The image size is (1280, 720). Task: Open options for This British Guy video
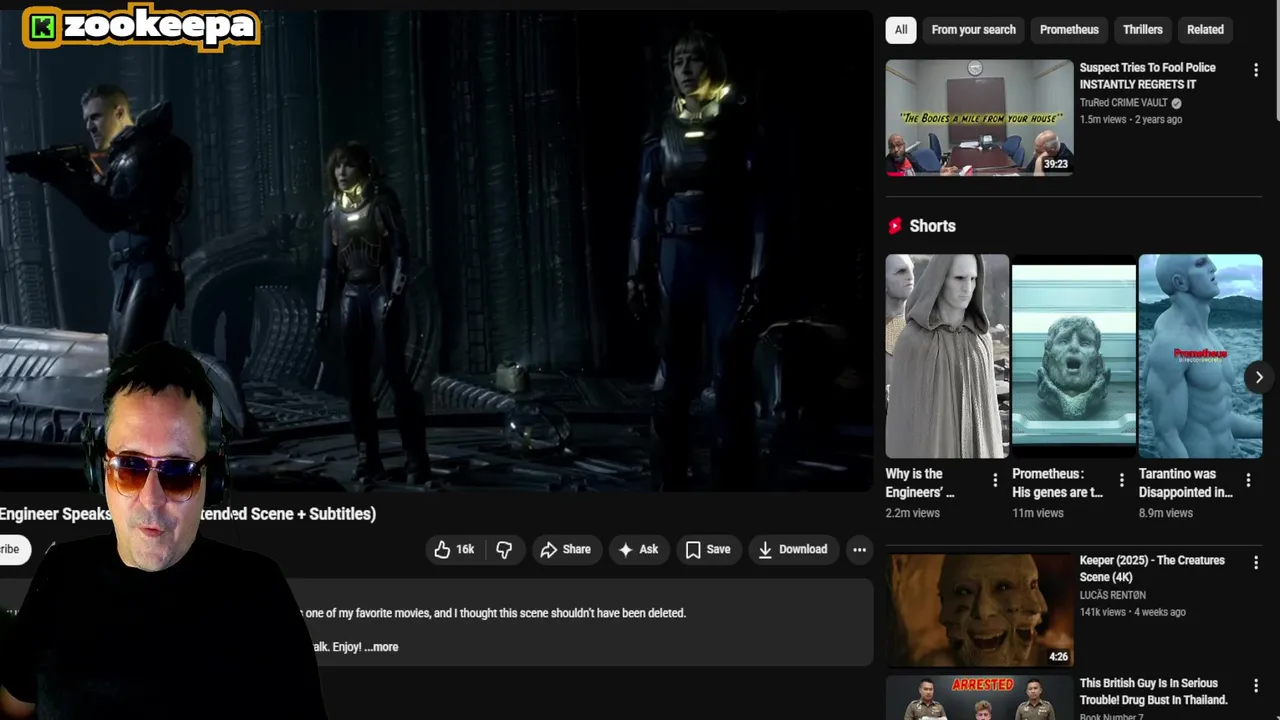[x=1256, y=686]
